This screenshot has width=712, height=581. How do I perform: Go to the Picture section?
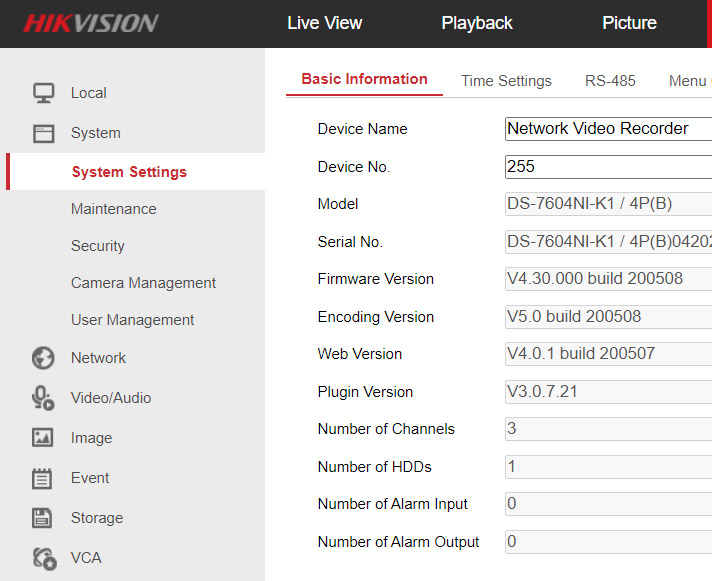pos(629,23)
